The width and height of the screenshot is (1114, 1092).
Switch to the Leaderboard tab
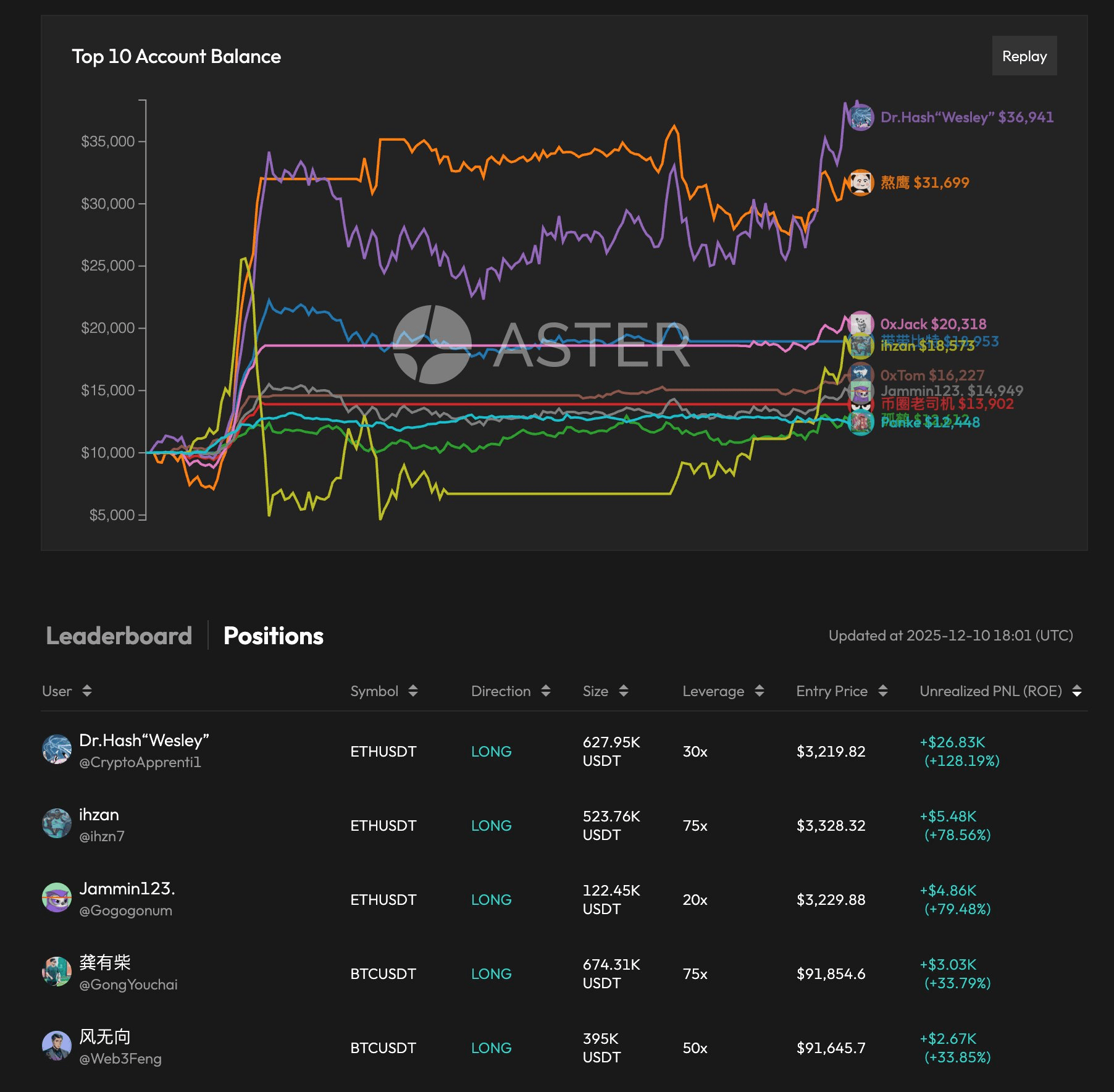pyautogui.click(x=119, y=636)
